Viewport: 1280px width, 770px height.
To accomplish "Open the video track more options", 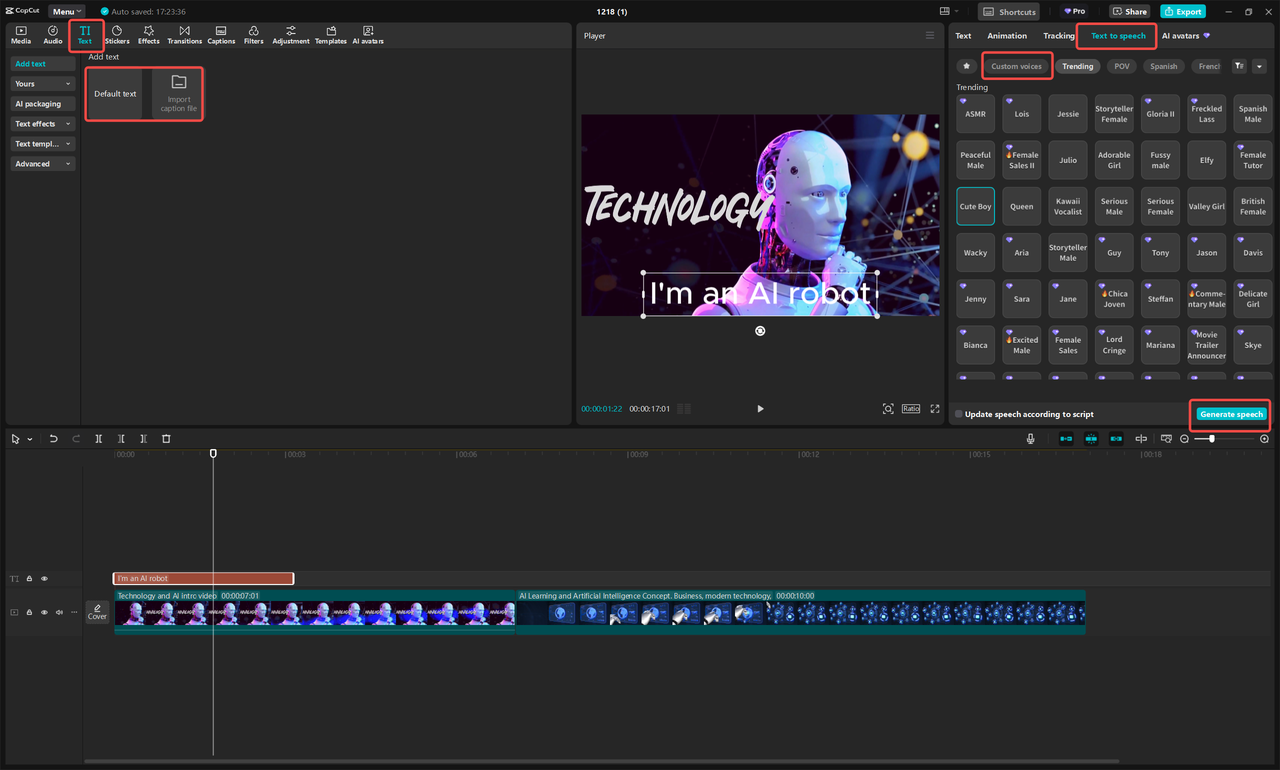I will pos(74,612).
